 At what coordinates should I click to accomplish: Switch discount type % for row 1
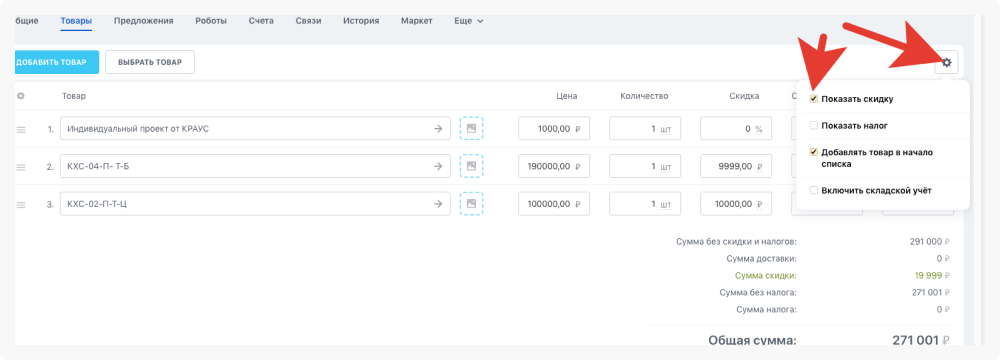[759, 129]
